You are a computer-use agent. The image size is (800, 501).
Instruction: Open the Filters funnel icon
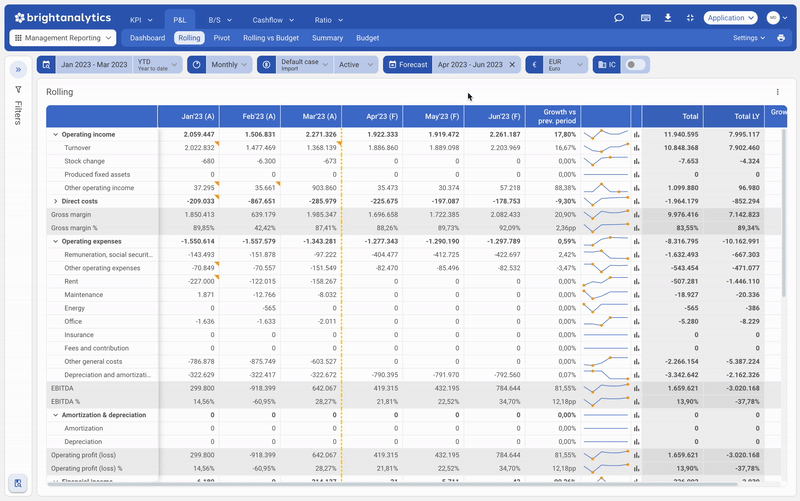point(18,89)
